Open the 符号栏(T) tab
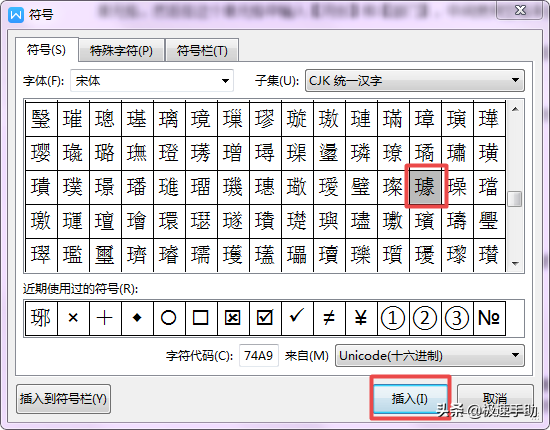 click(202, 51)
